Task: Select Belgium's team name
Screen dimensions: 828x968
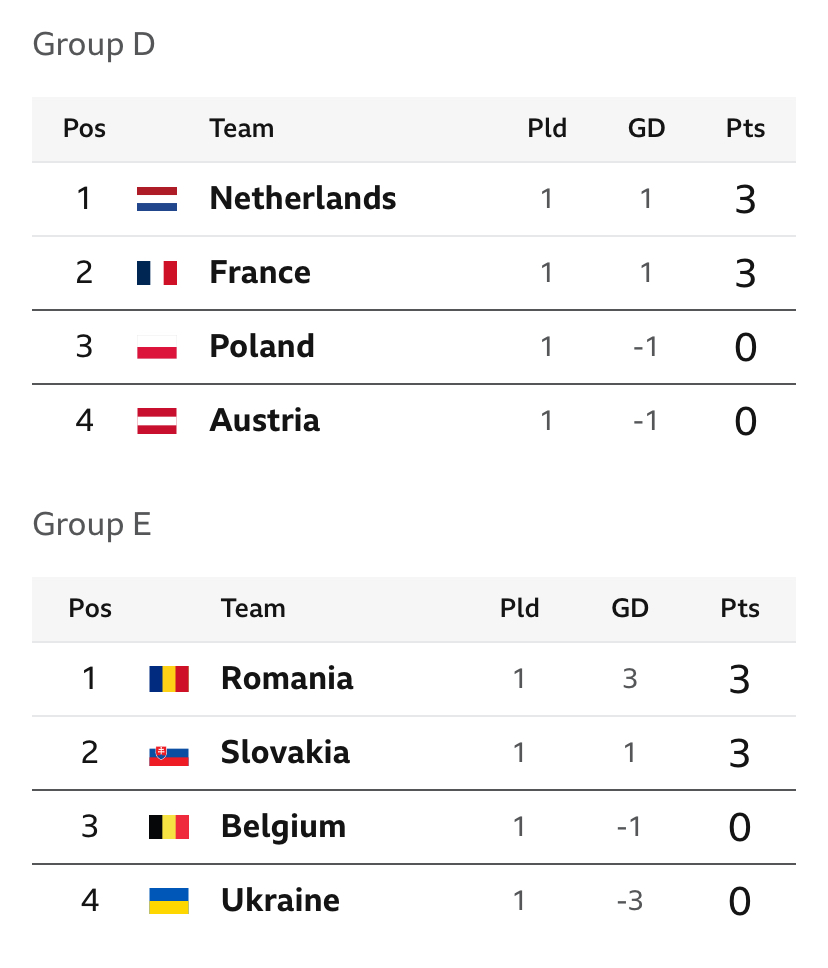Action: (283, 827)
